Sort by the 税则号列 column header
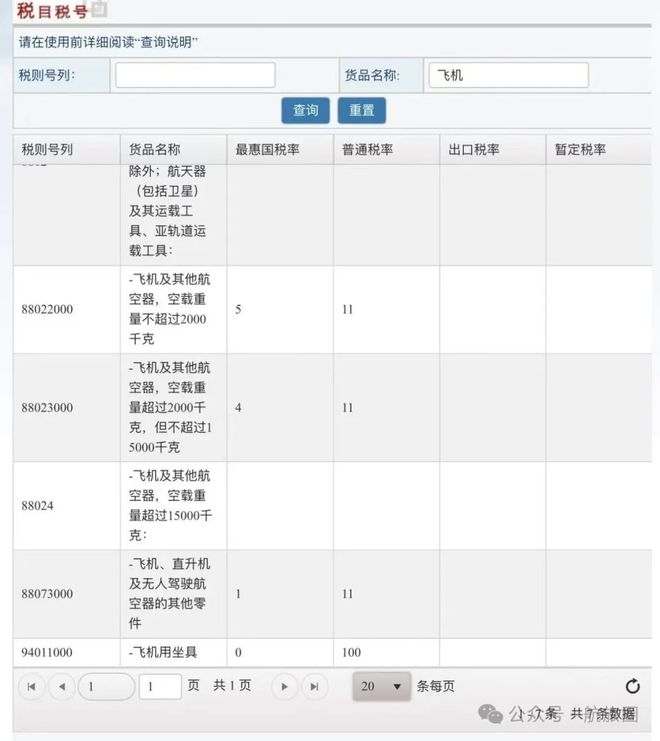The height and width of the screenshot is (741, 660). coord(48,150)
